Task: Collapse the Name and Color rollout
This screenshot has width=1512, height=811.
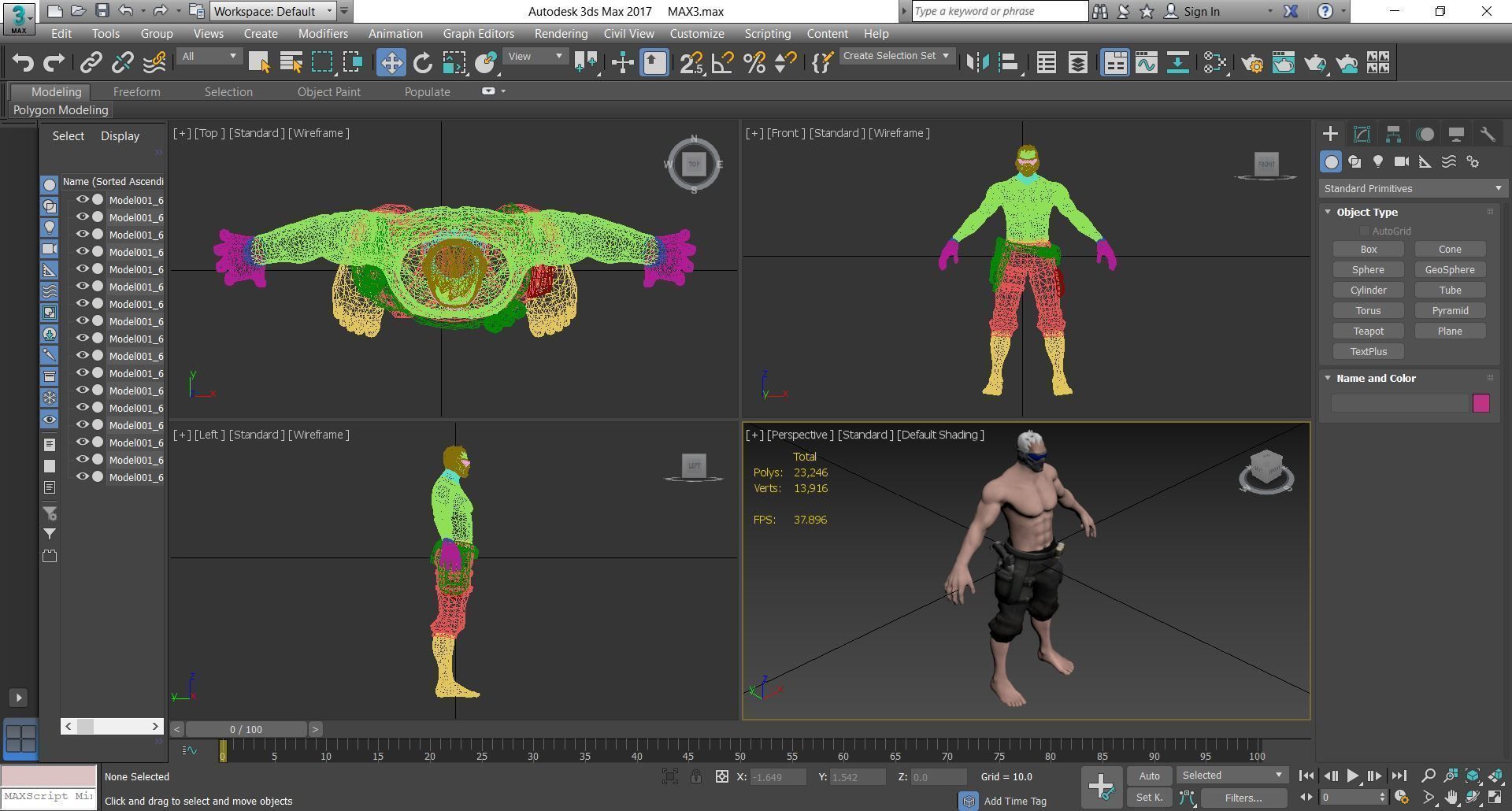Action: click(x=1328, y=378)
